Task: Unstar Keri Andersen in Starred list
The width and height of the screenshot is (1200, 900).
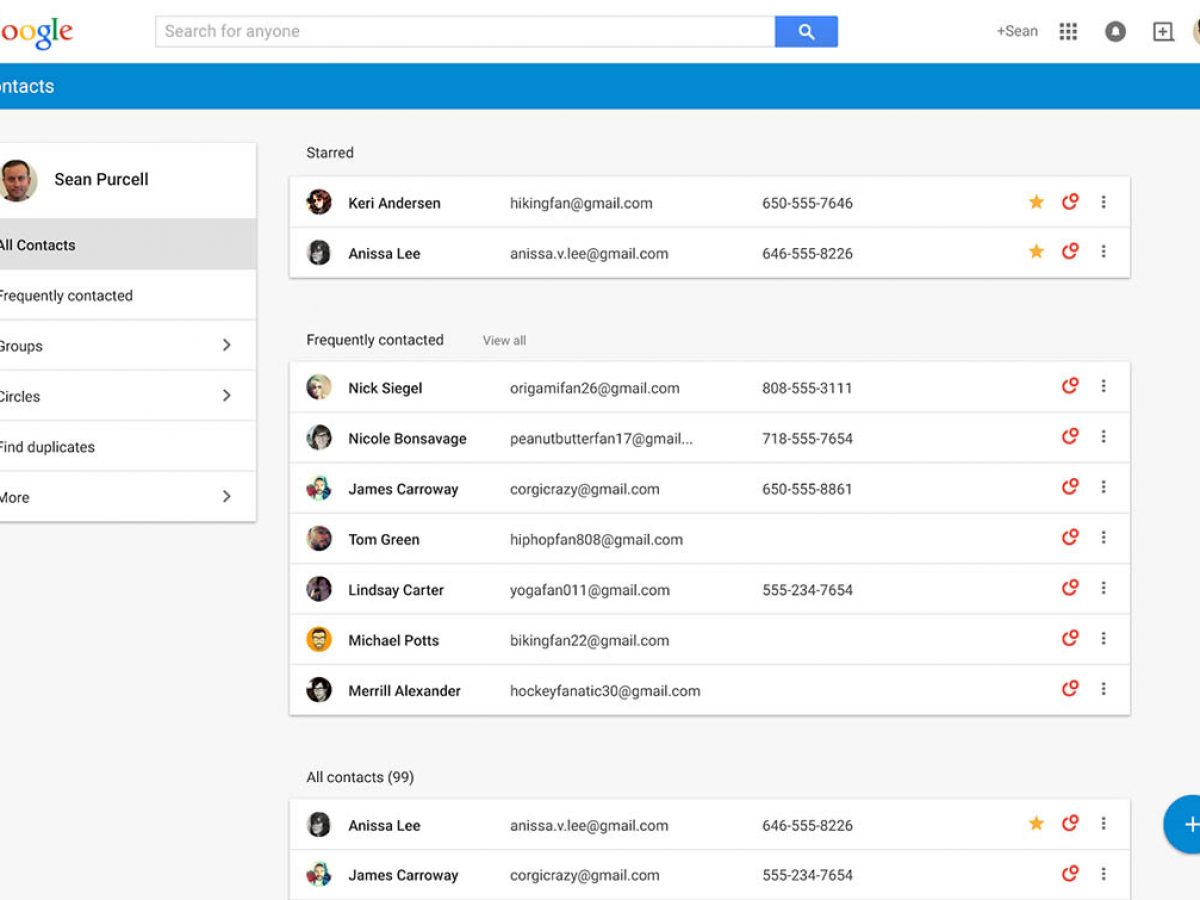Action: [1036, 202]
